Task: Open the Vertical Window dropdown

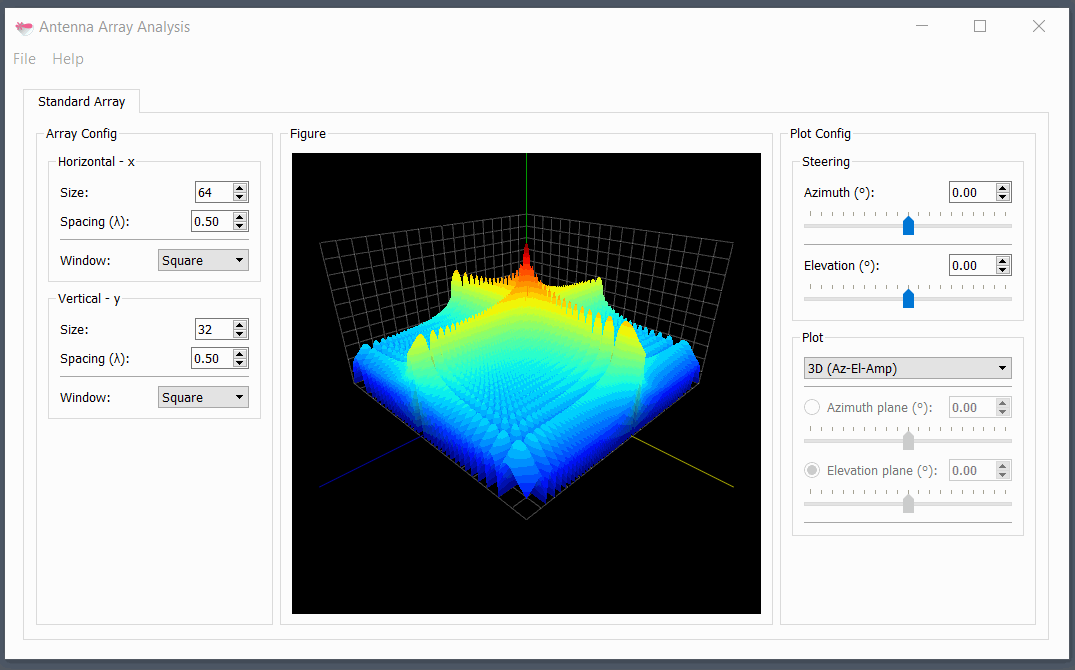Action: click(203, 398)
